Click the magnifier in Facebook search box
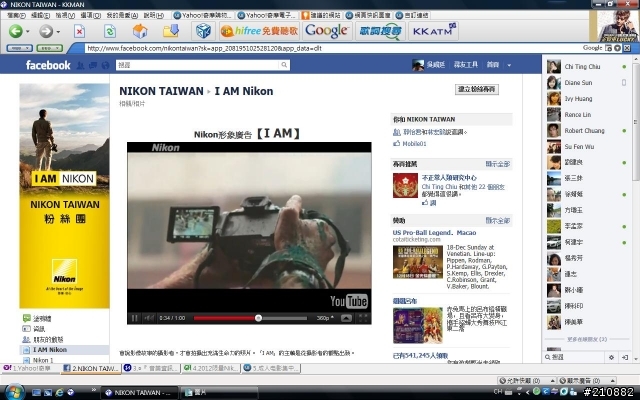 [x=284, y=65]
